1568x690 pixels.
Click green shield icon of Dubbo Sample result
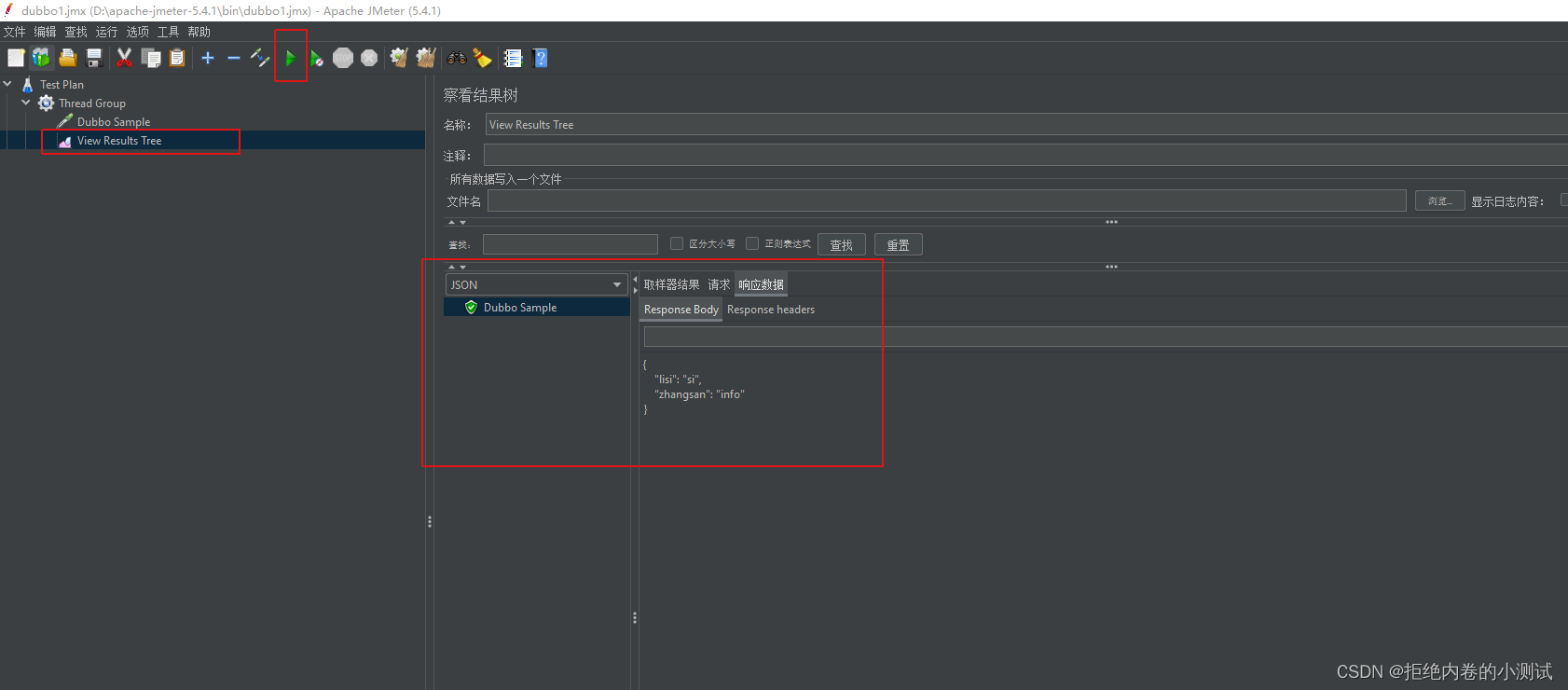[472, 307]
